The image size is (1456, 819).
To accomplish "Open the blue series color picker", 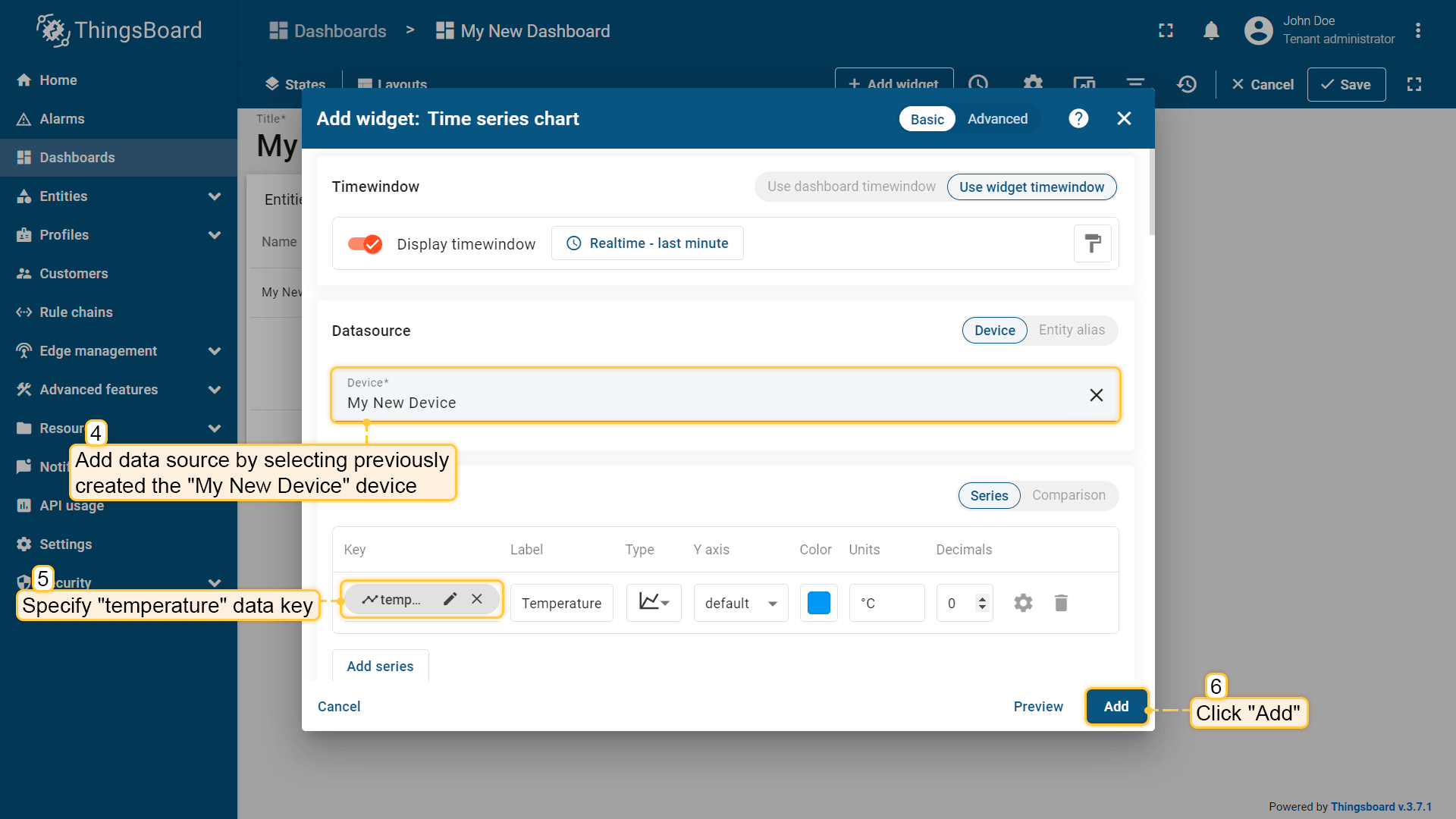I will coord(818,602).
